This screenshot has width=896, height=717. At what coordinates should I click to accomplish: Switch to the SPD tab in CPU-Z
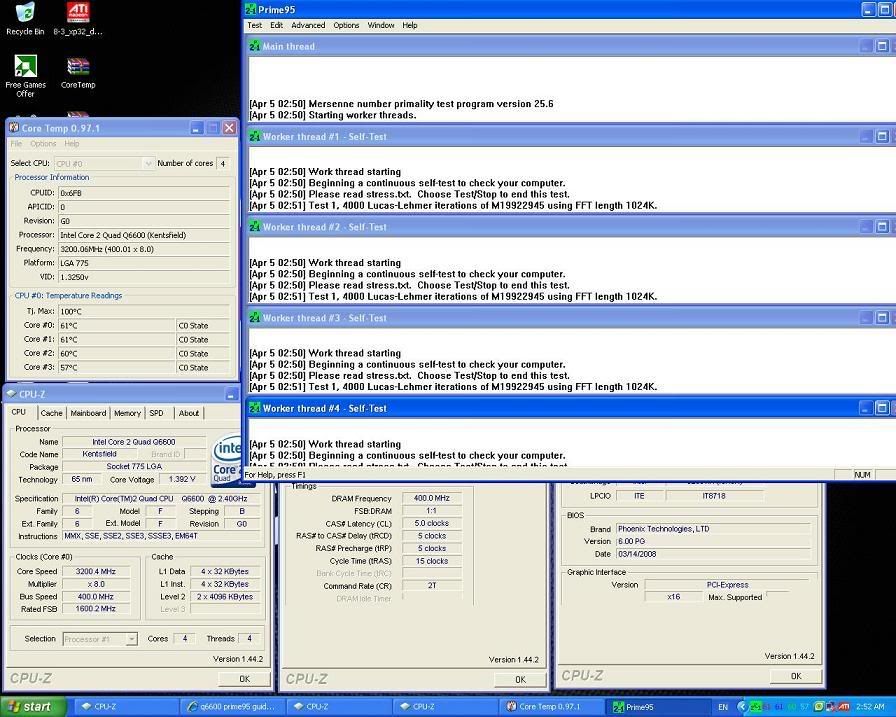tap(157, 413)
